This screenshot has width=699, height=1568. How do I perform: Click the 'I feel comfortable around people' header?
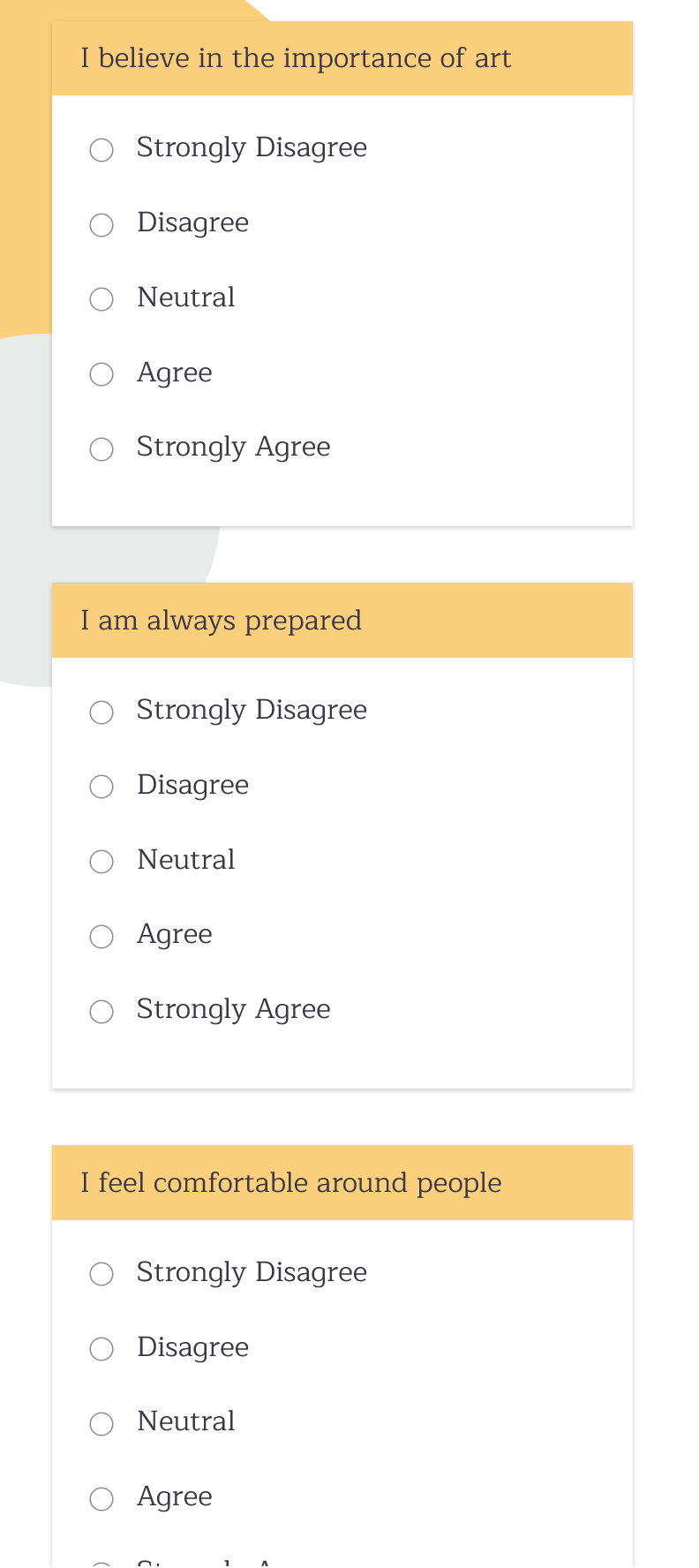click(x=290, y=1183)
